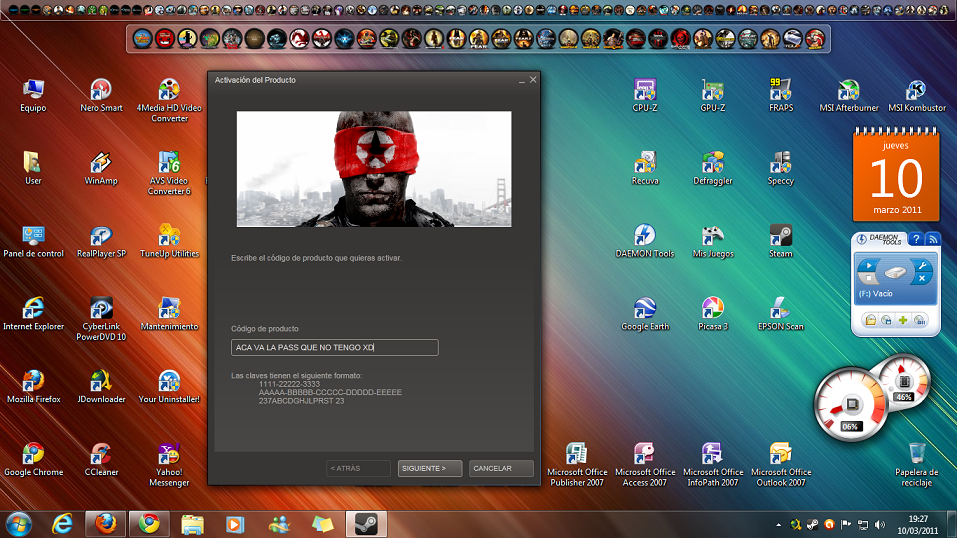The height and width of the screenshot is (538, 957).
Task: Select the CCleaner desktop icon
Action: click(101, 460)
